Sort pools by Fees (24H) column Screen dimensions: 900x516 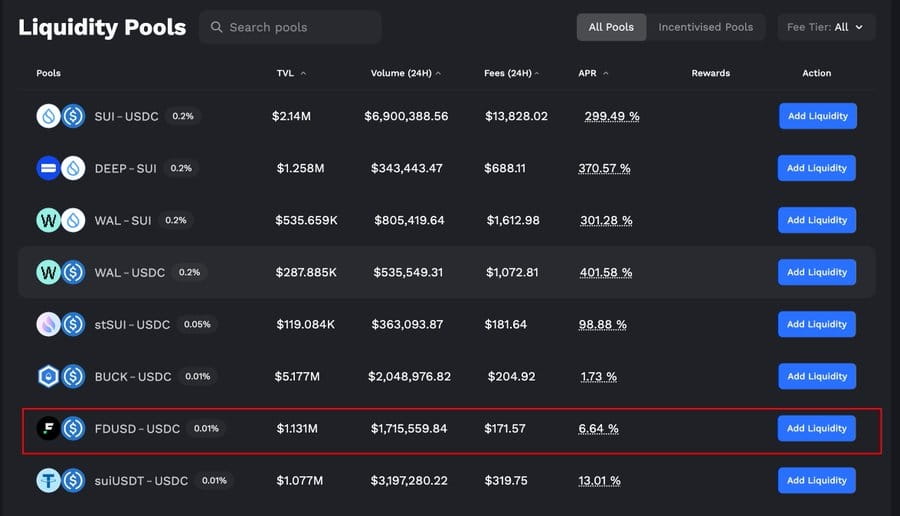coord(511,73)
